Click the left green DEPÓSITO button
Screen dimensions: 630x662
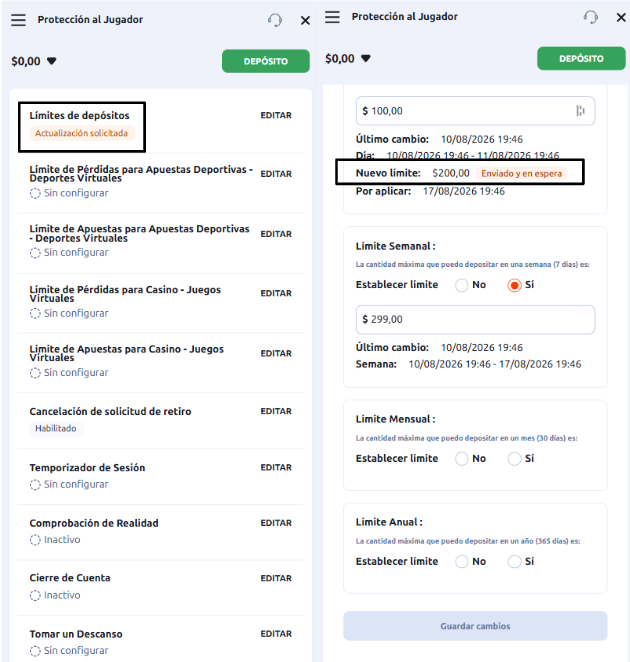[266, 61]
